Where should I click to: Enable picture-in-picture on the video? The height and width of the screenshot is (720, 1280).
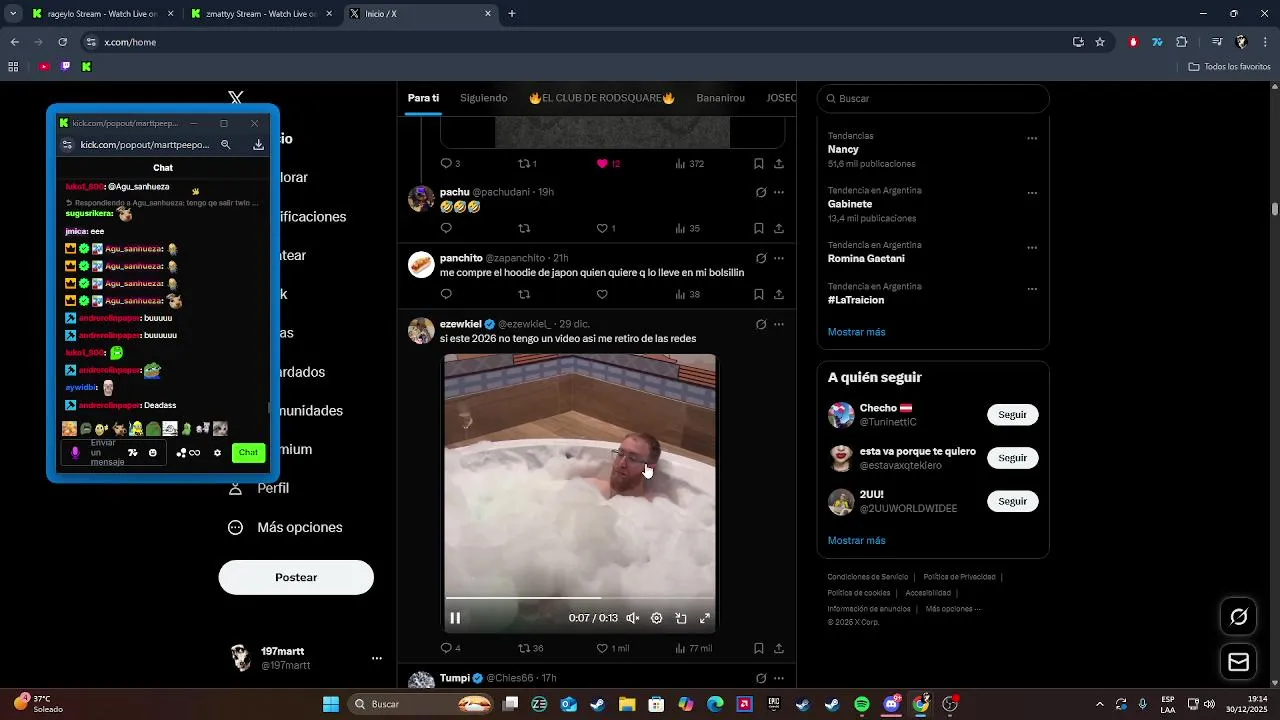click(681, 618)
